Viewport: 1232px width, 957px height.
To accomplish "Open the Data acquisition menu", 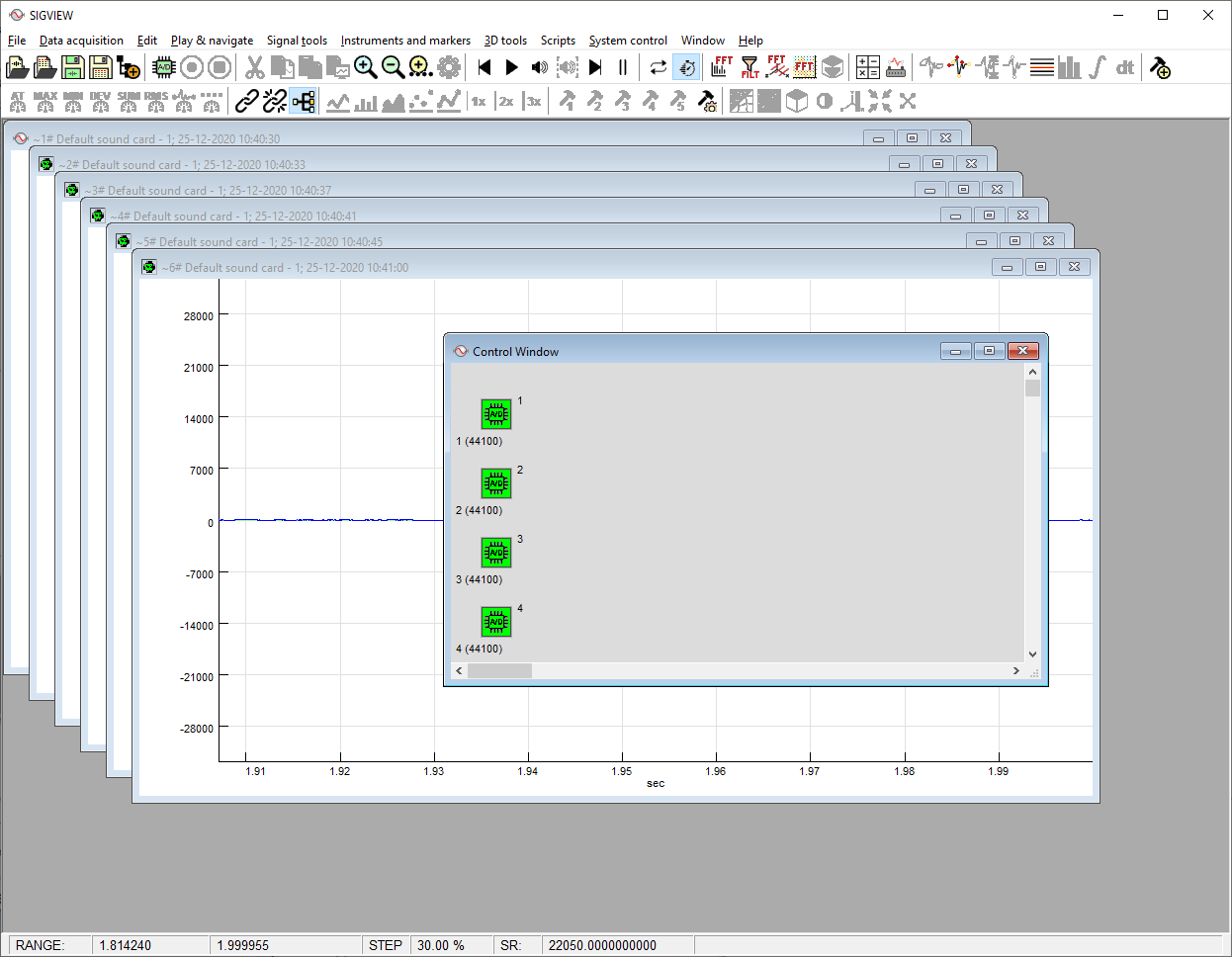I will pyautogui.click(x=81, y=41).
